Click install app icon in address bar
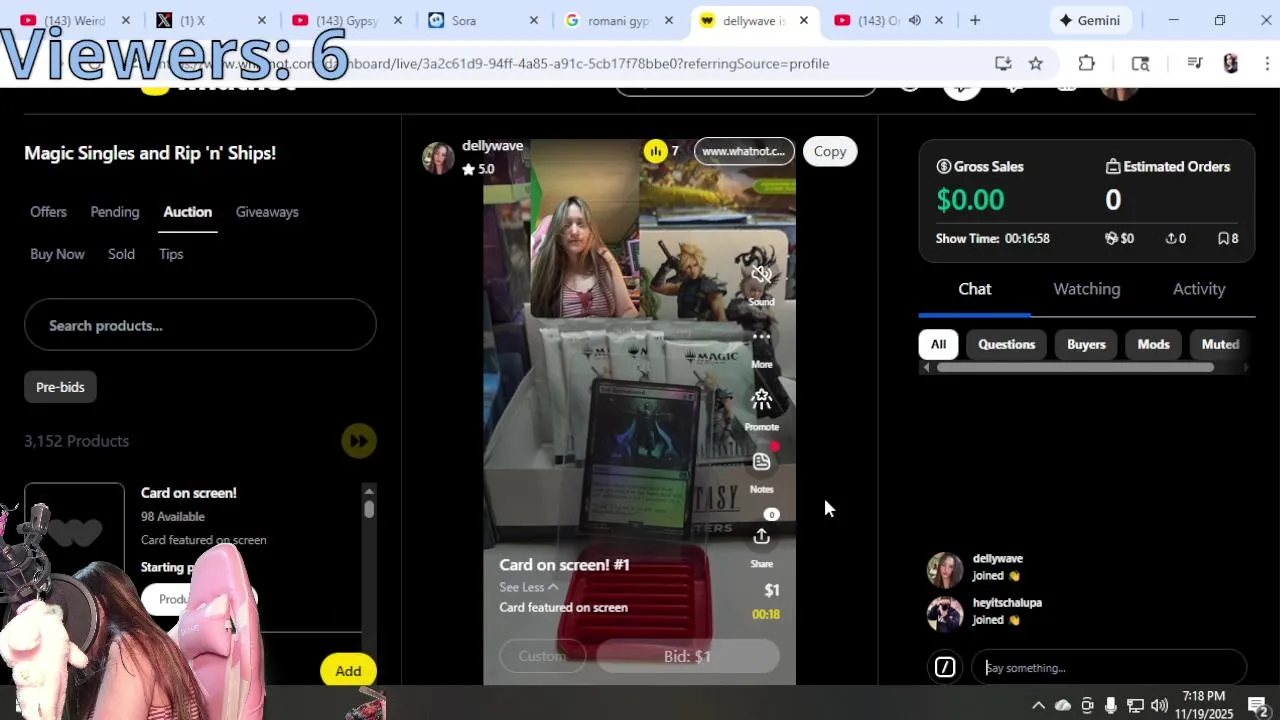 coord(1003,64)
